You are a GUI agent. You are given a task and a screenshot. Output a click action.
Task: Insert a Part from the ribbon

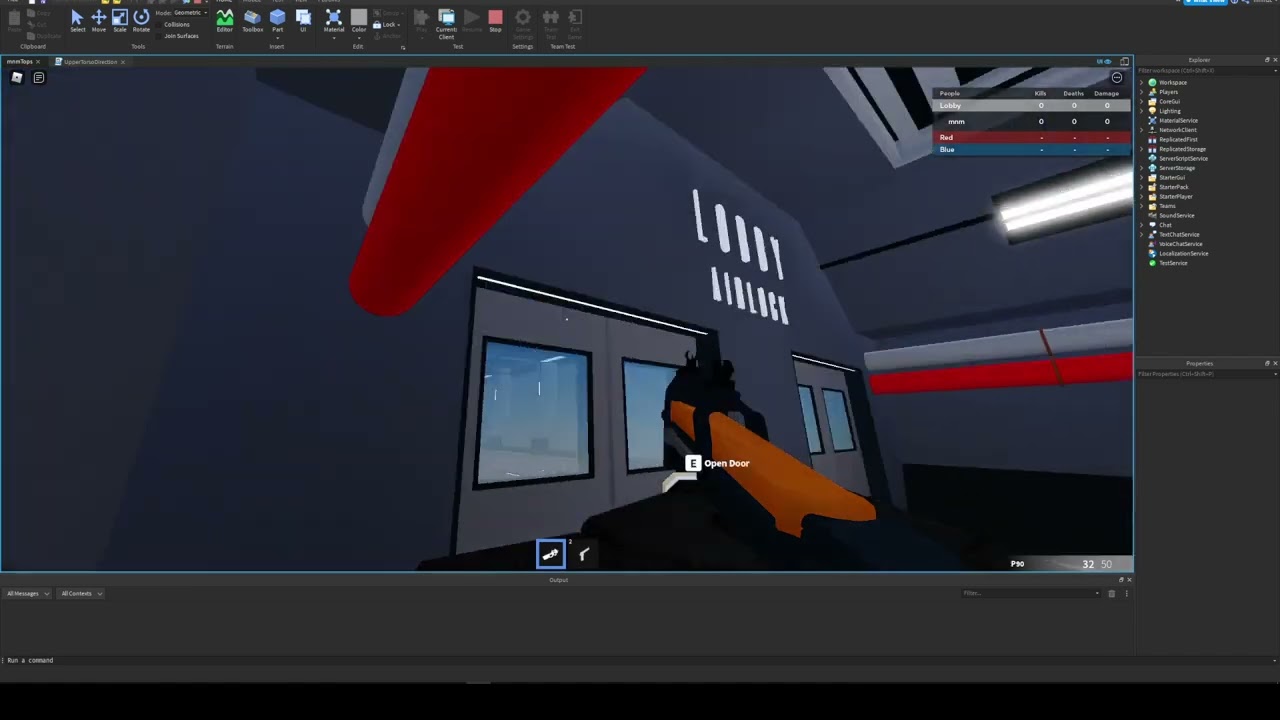point(278,20)
